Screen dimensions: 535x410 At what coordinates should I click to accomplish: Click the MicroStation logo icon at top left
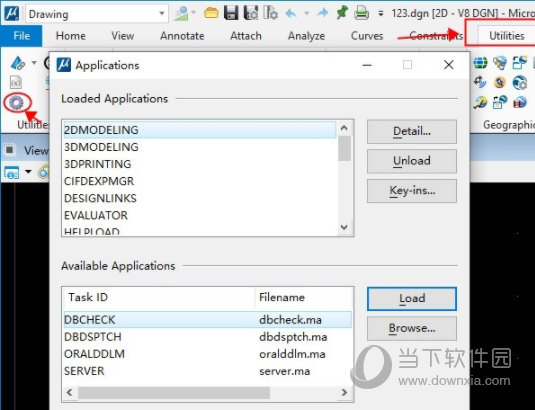11,13
